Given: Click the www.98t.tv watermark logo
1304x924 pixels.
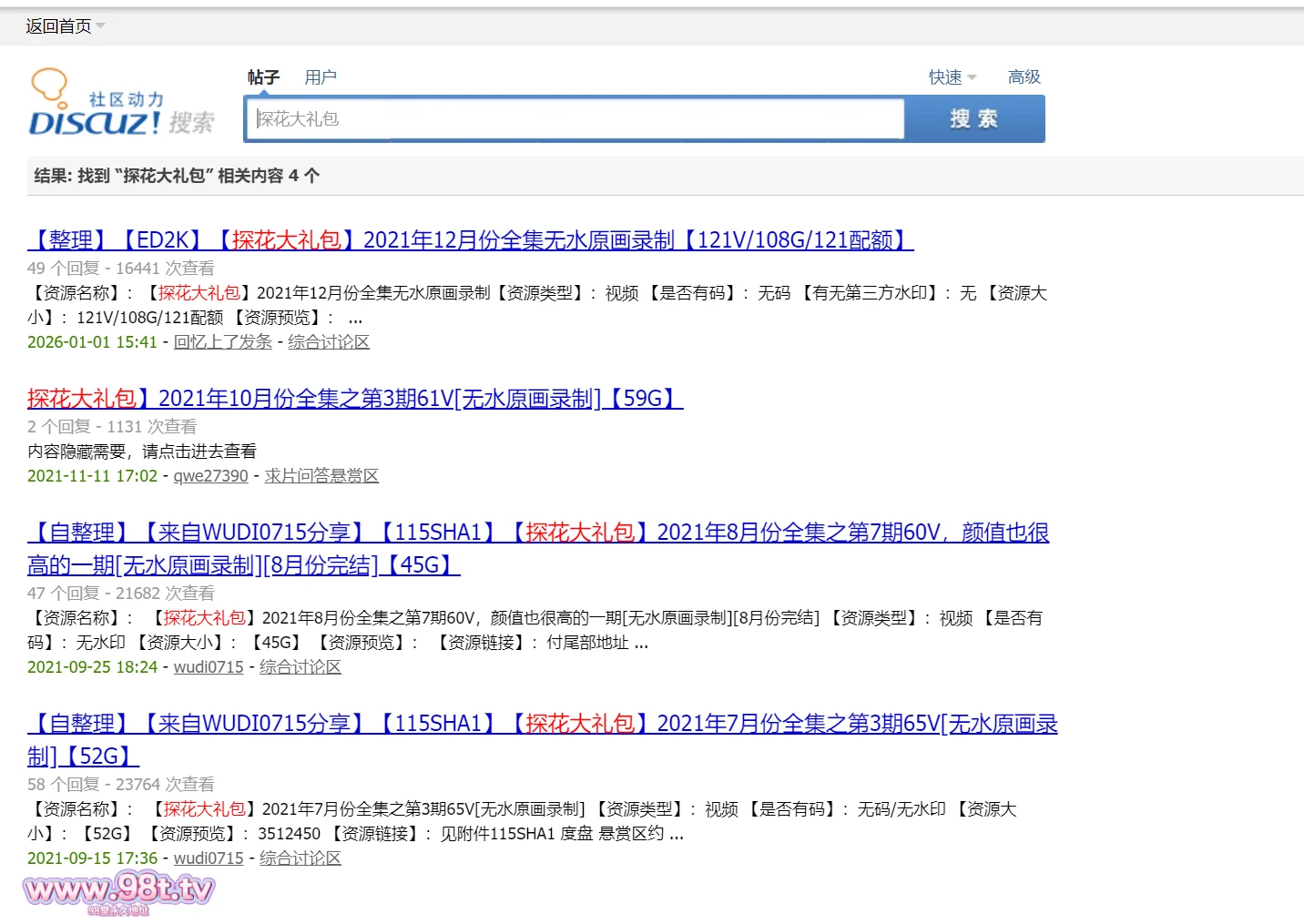Looking at the screenshot, I should (118, 889).
